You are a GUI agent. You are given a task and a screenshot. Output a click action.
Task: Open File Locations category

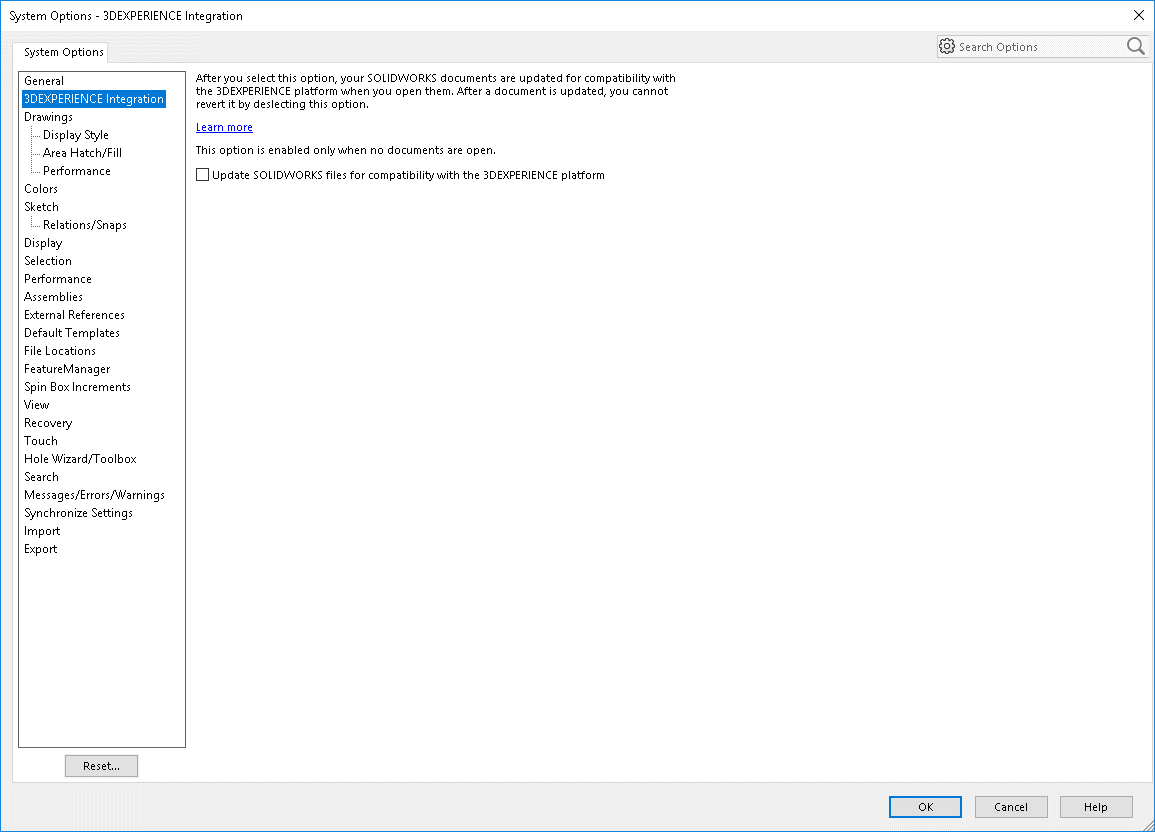point(60,351)
